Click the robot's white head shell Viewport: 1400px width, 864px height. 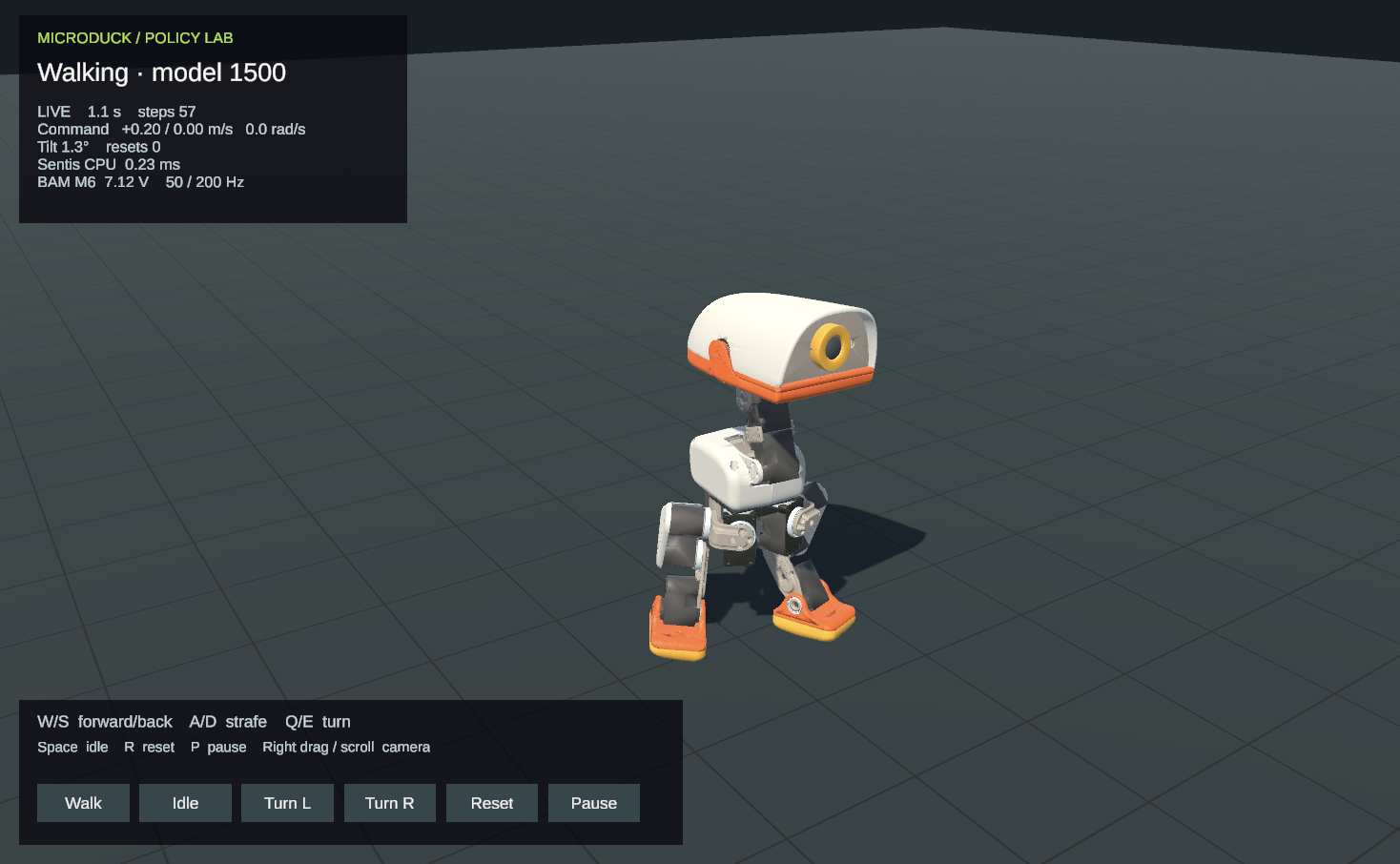click(x=763, y=334)
